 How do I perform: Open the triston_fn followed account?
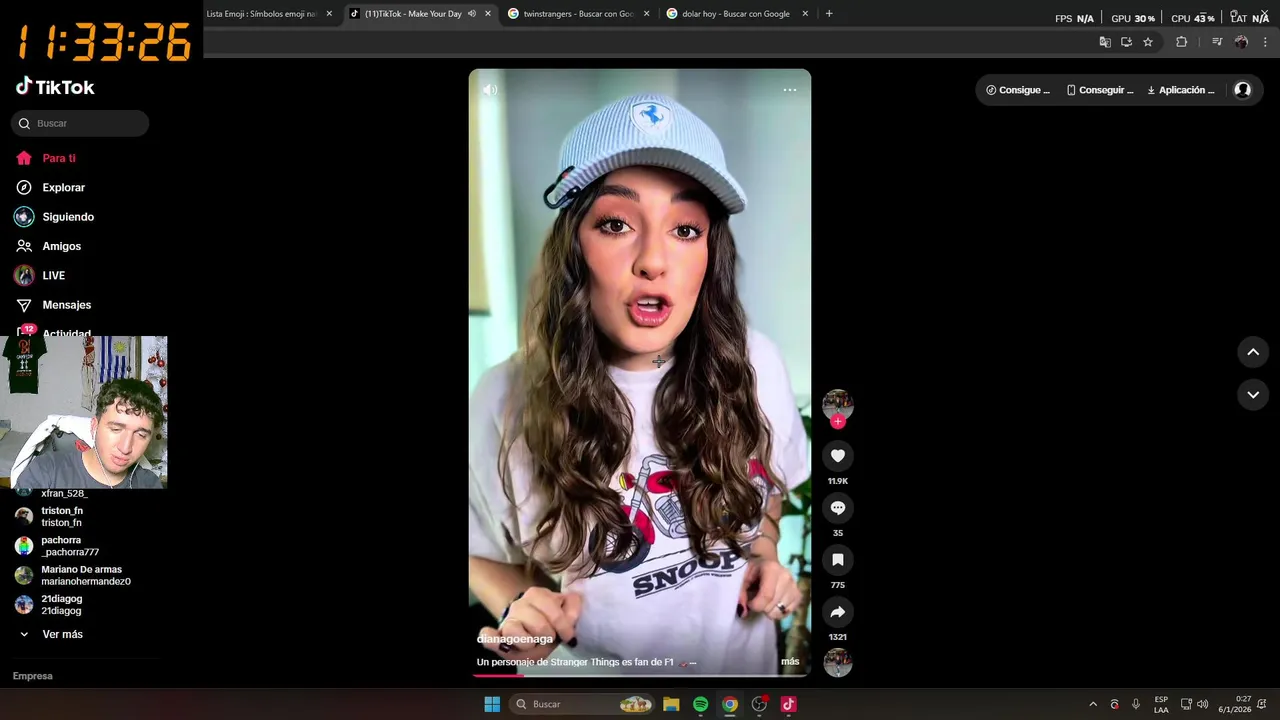(x=62, y=517)
